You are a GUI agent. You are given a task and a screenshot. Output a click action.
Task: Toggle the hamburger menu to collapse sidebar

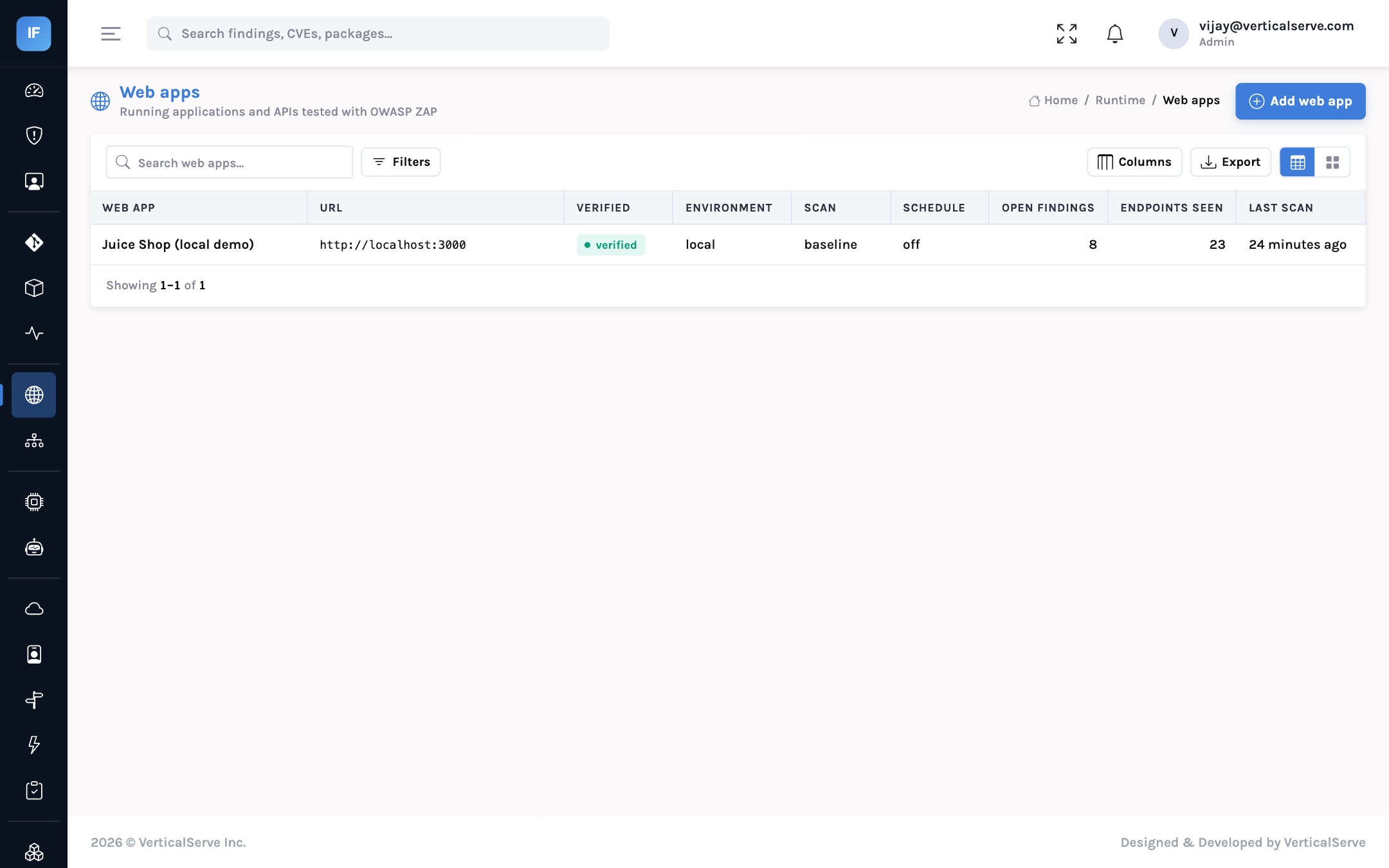(x=111, y=33)
